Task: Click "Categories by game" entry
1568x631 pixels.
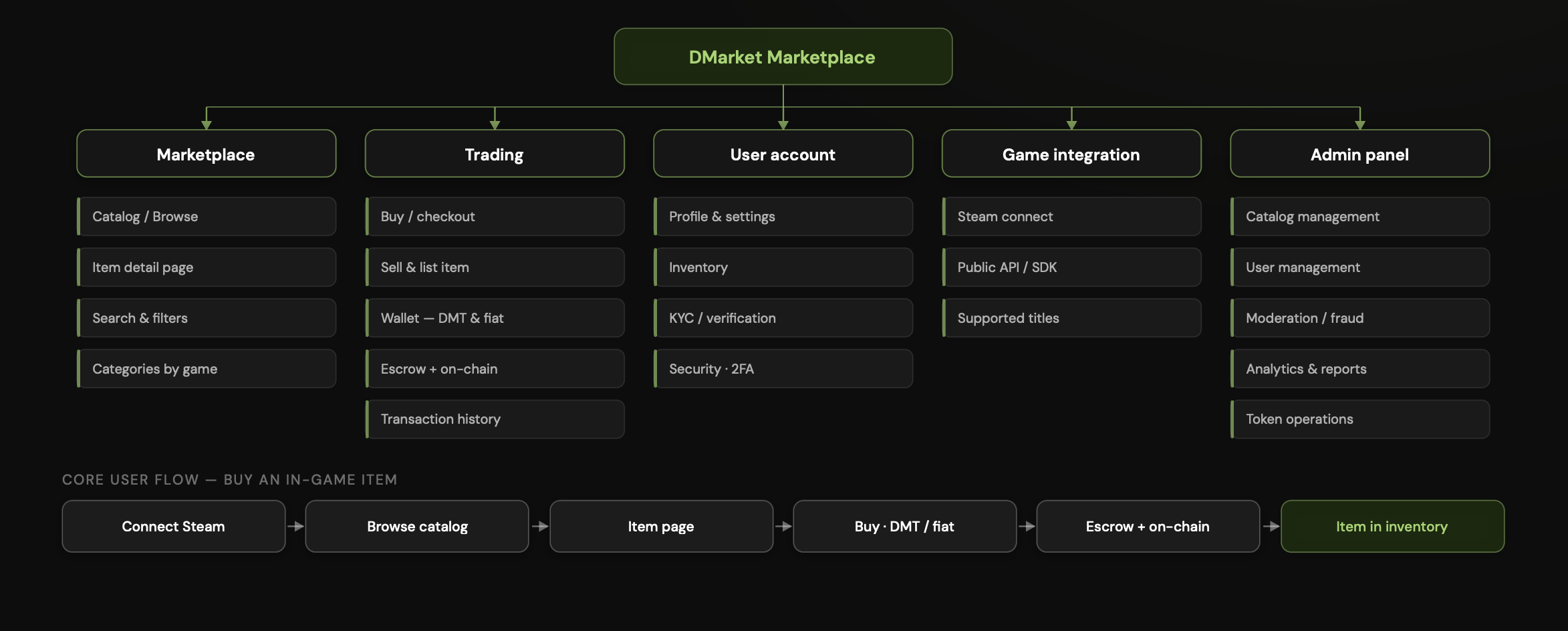Action: click(x=207, y=369)
